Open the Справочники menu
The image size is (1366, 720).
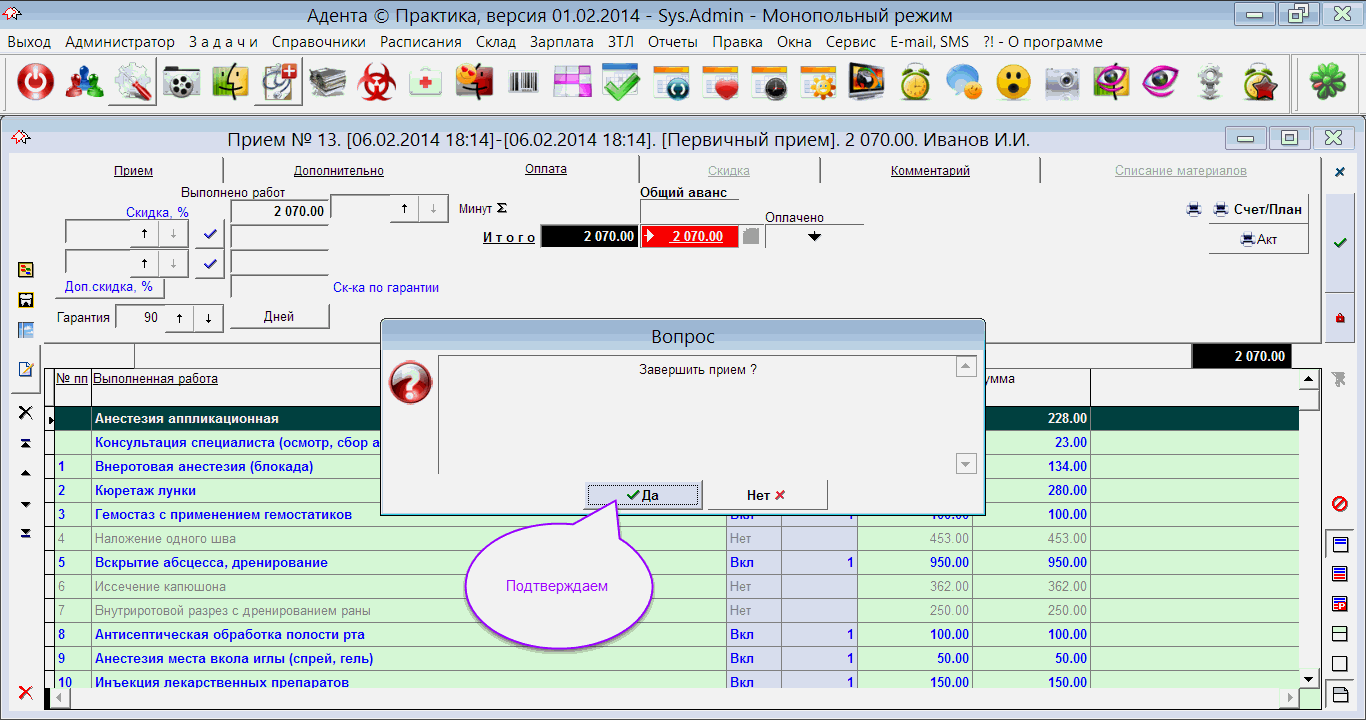click(x=318, y=42)
